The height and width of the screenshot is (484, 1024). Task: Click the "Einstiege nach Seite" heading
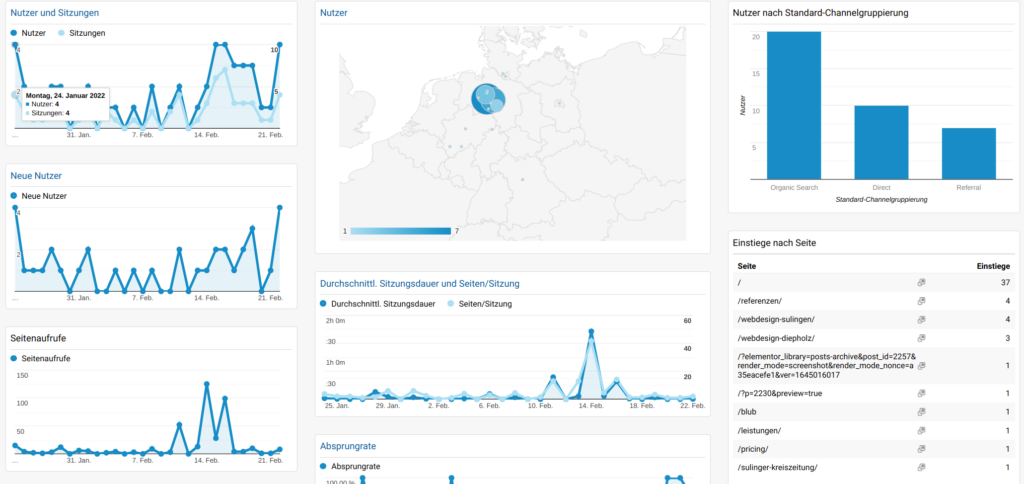pyautogui.click(x=775, y=243)
